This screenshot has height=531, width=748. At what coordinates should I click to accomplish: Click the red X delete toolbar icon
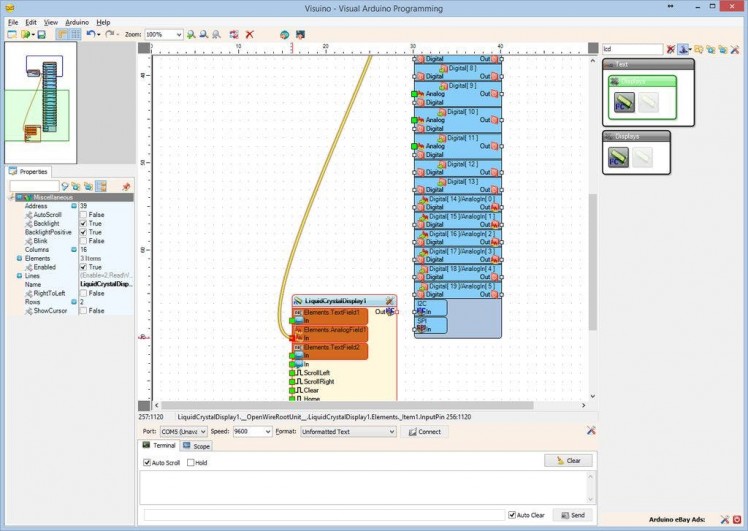click(249, 34)
